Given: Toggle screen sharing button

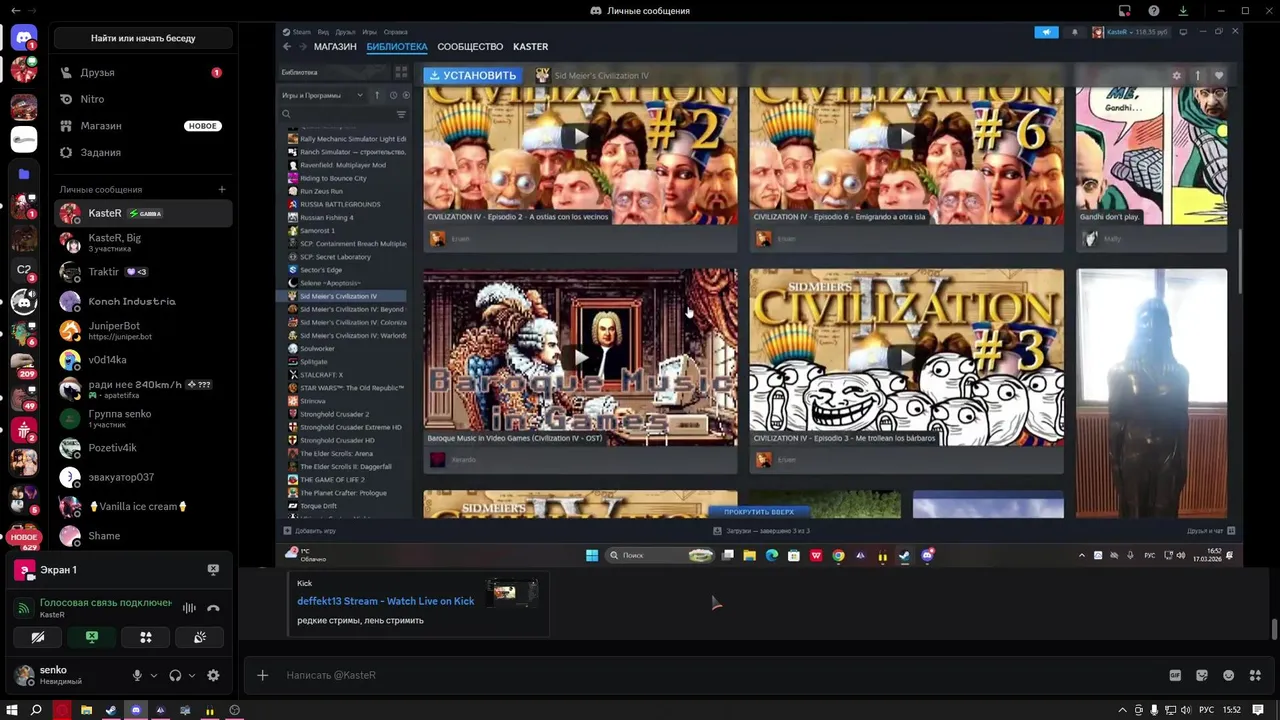Looking at the screenshot, I should (92, 637).
